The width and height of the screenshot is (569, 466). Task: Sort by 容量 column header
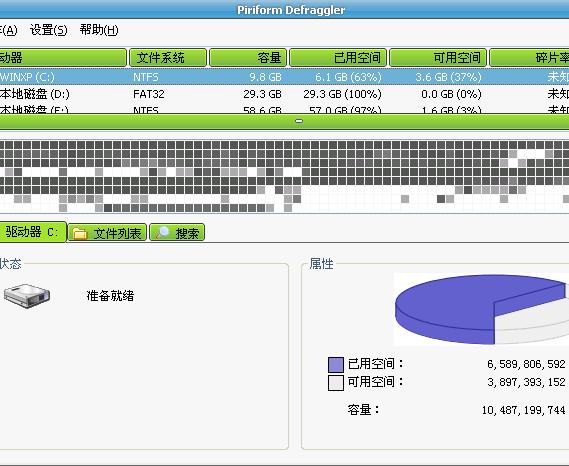(248, 58)
